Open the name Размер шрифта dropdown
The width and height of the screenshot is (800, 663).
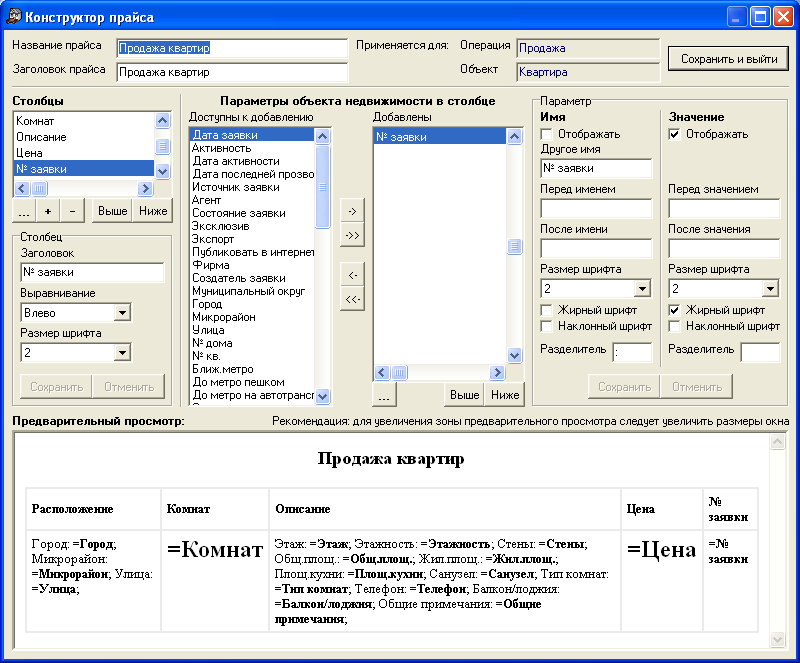(x=642, y=288)
